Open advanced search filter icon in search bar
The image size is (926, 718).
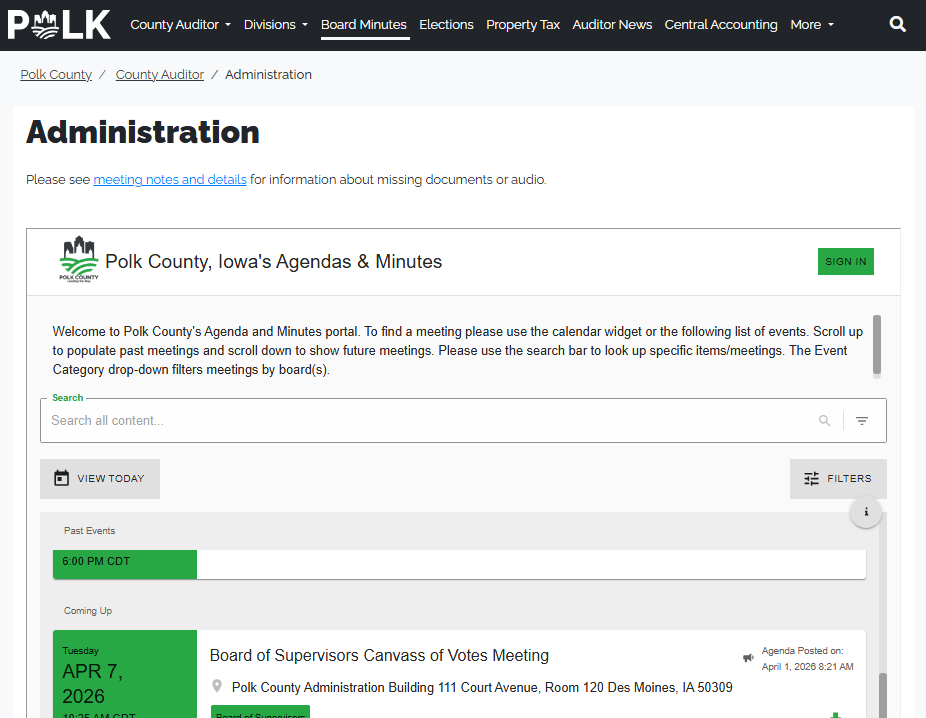click(x=862, y=421)
